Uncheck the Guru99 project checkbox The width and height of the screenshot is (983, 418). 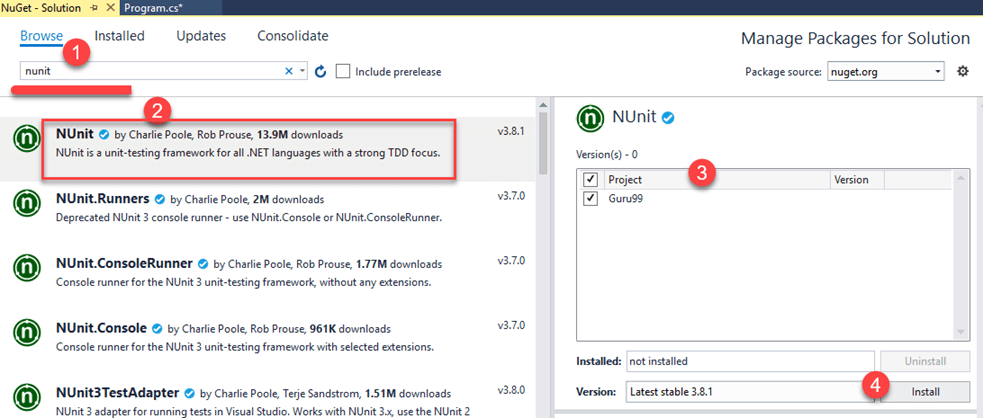(x=591, y=198)
